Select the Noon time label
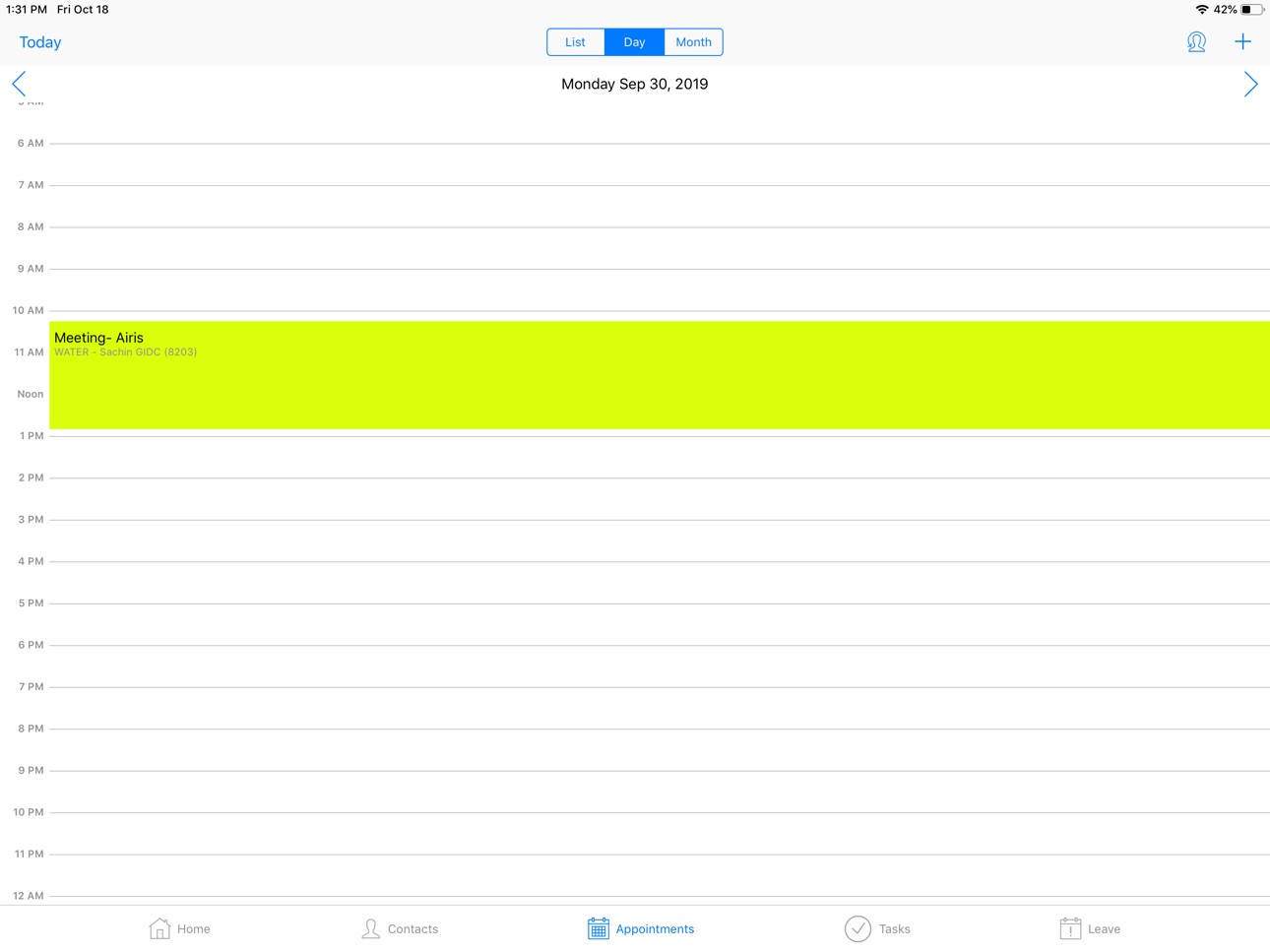Screen dimensions: 1270x952 (x=31, y=394)
